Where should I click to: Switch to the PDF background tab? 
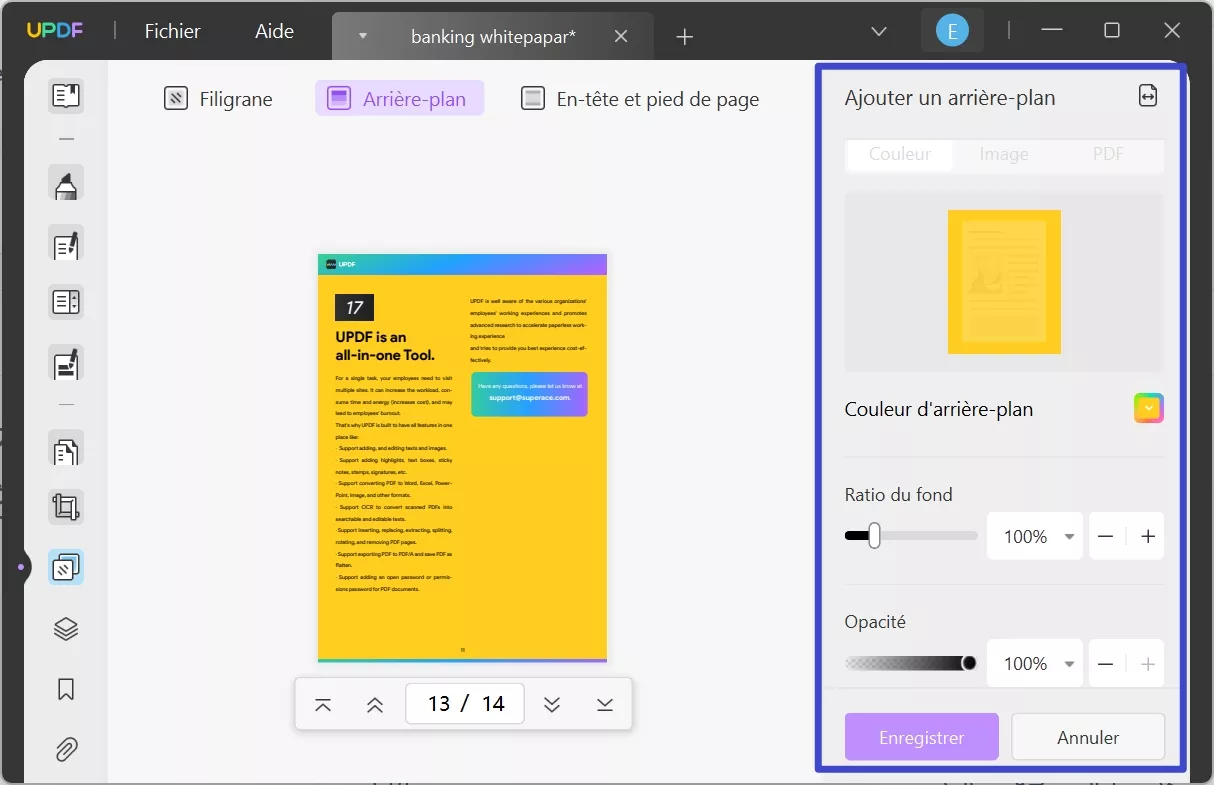pos(1108,154)
